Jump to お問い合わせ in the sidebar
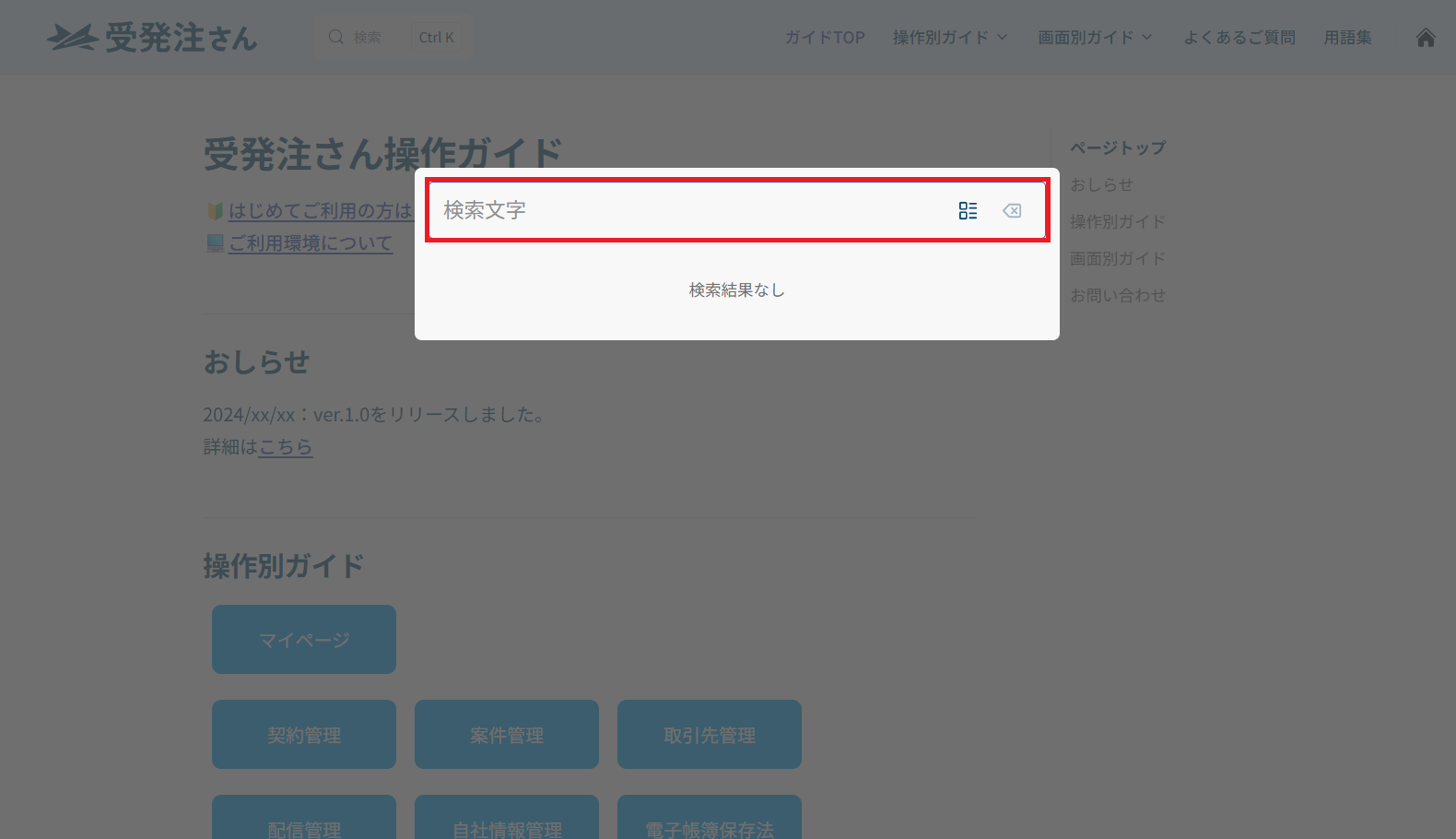1456x839 pixels. 1118,296
